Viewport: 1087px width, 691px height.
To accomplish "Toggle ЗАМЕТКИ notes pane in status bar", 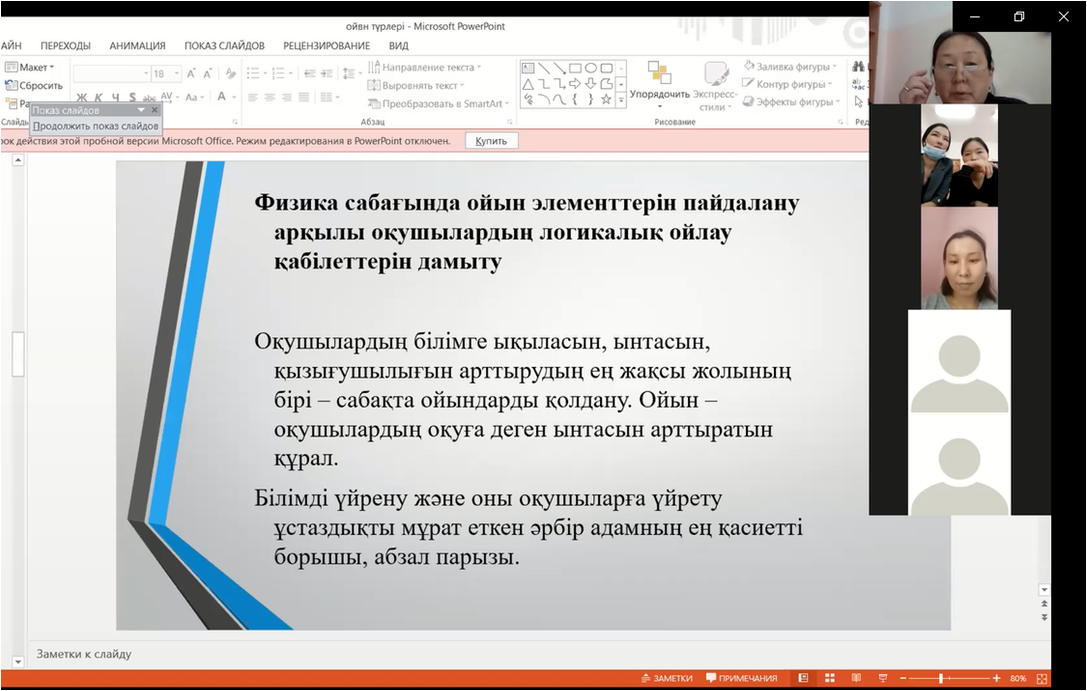I will [x=667, y=678].
